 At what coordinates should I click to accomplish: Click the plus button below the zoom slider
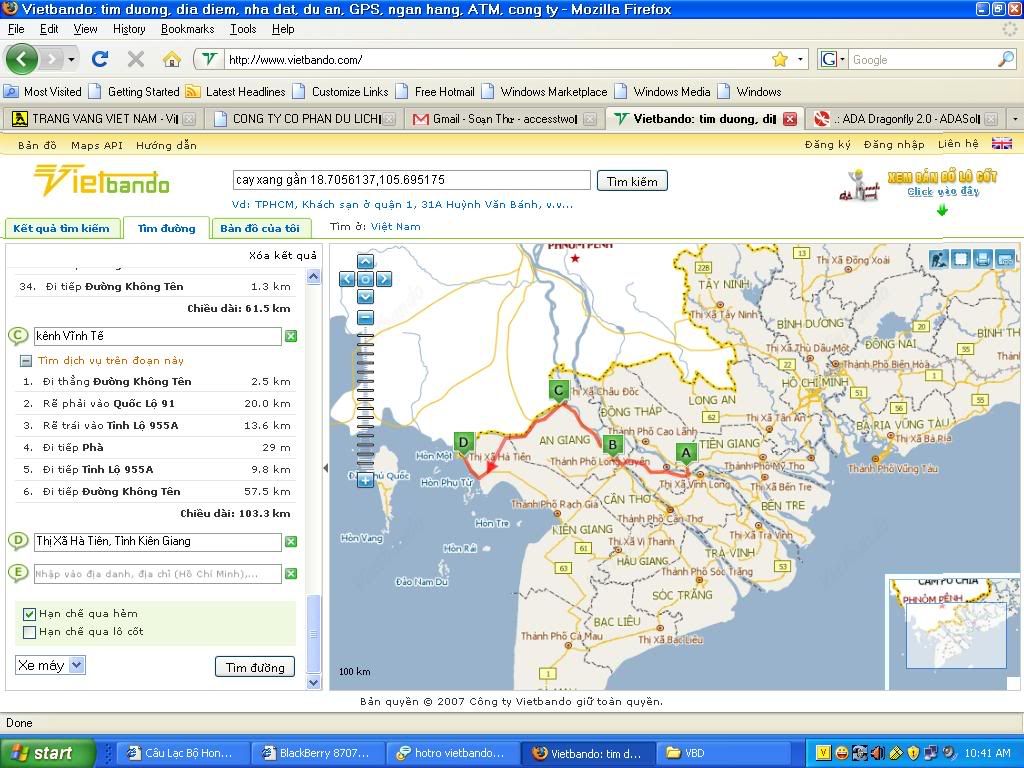[x=365, y=480]
